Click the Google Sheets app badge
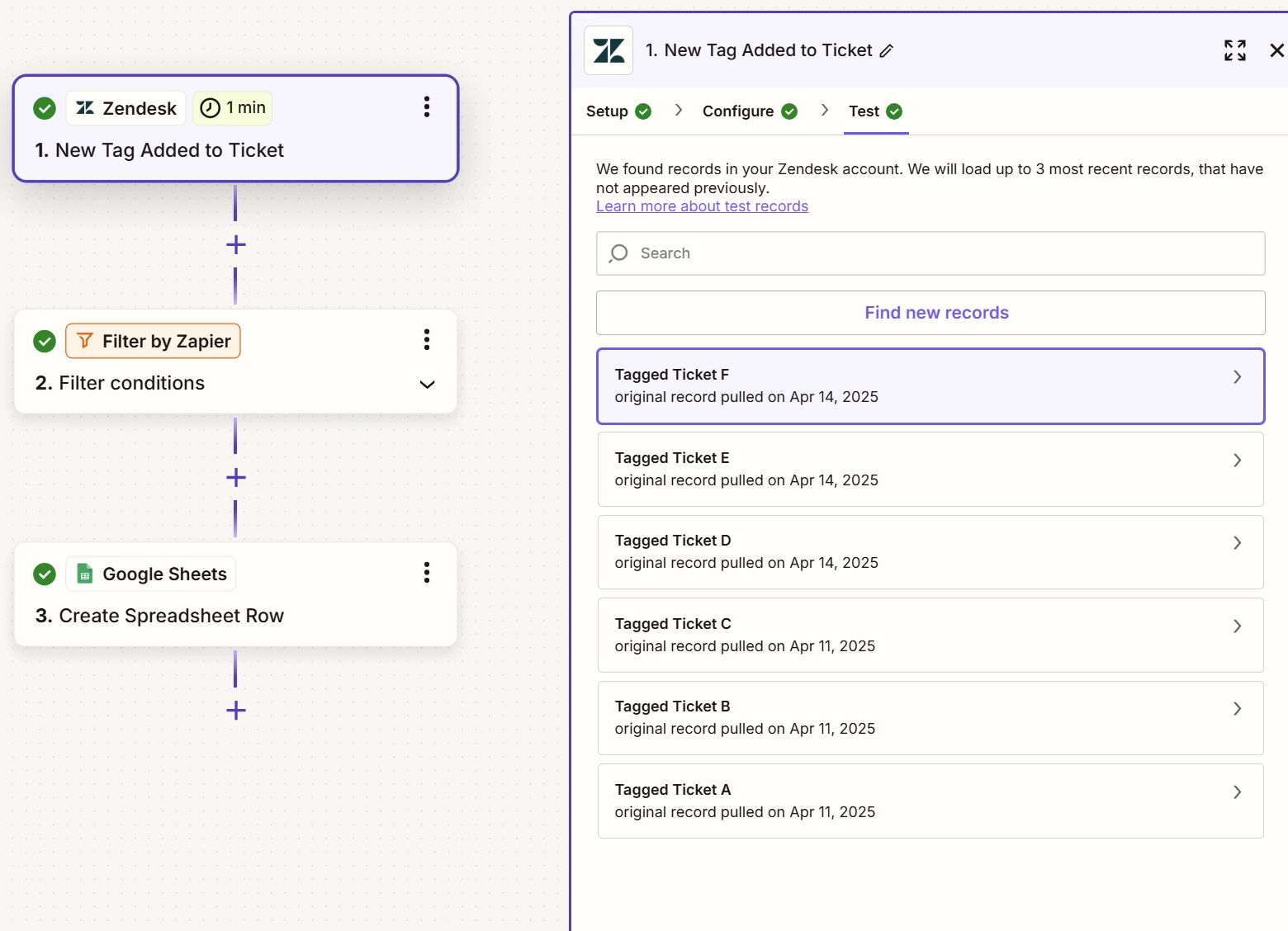This screenshot has height=931, width=1288. click(x=151, y=574)
